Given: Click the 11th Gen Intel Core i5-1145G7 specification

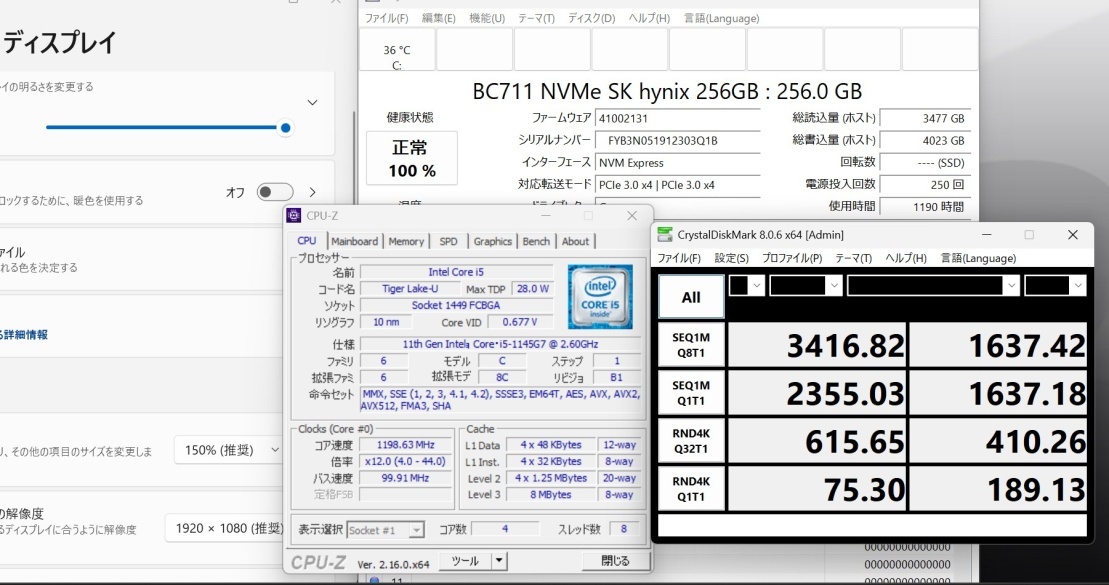Looking at the screenshot, I should tap(501, 344).
